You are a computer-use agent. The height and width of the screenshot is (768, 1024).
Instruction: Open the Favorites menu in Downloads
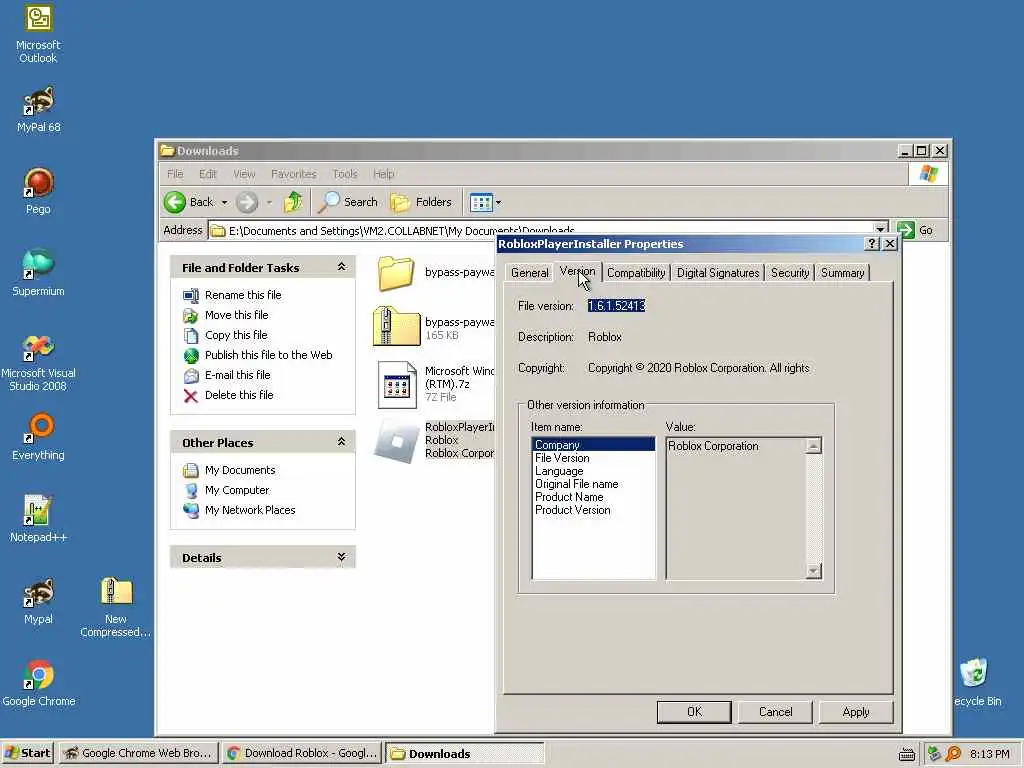(293, 174)
